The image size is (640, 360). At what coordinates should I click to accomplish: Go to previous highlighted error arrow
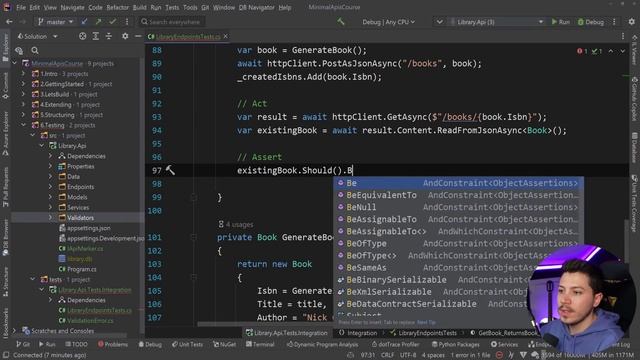tap(611, 51)
